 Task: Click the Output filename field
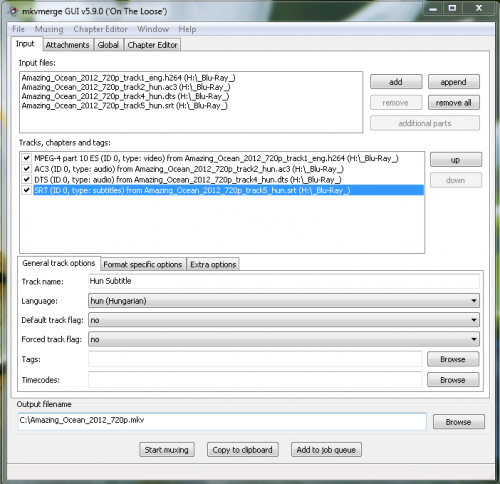click(x=222, y=421)
